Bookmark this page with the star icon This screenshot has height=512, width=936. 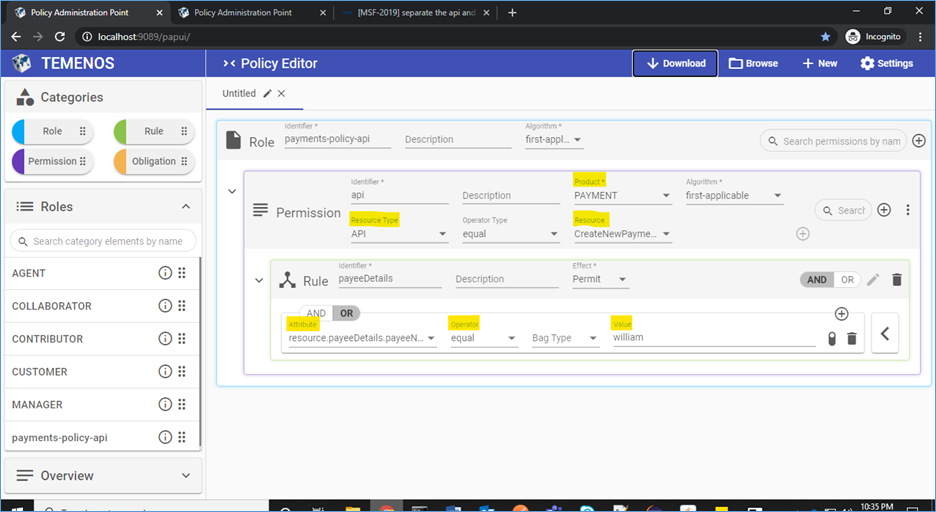point(825,36)
